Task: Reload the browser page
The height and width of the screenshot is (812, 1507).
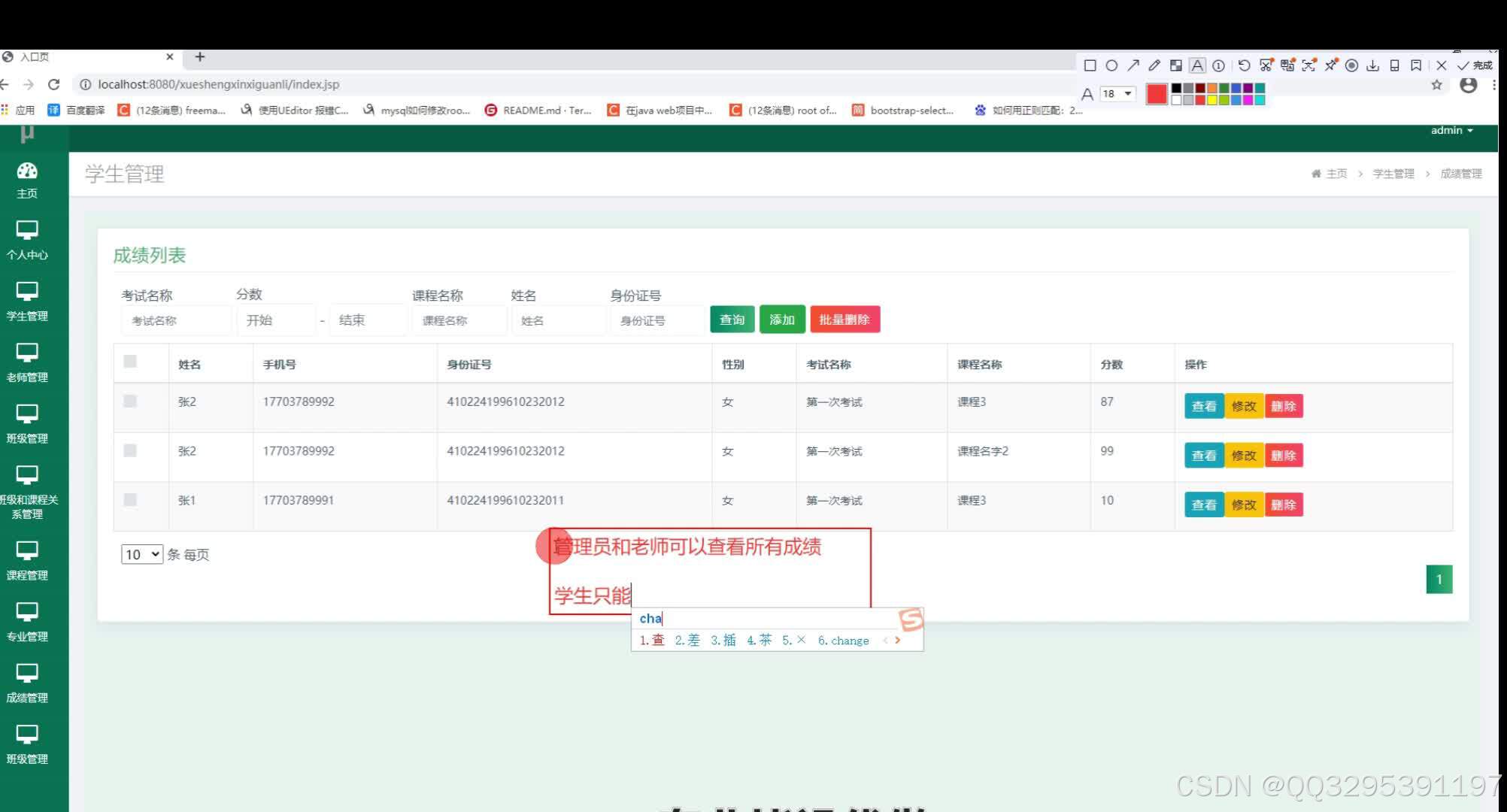Action: 53,84
